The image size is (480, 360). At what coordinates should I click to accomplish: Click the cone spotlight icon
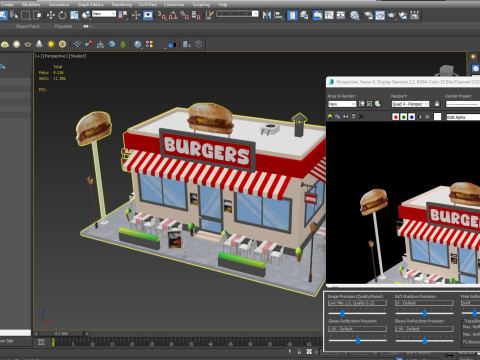39,44
